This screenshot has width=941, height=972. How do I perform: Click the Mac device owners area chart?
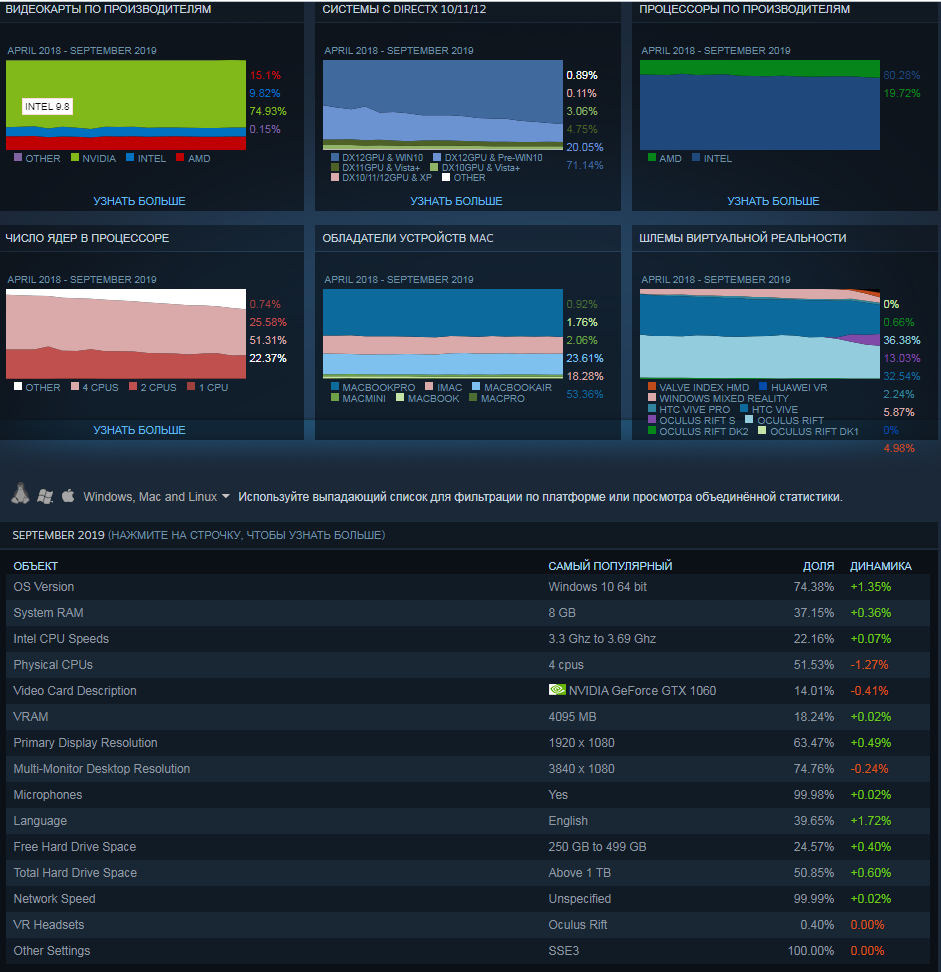tap(443, 334)
